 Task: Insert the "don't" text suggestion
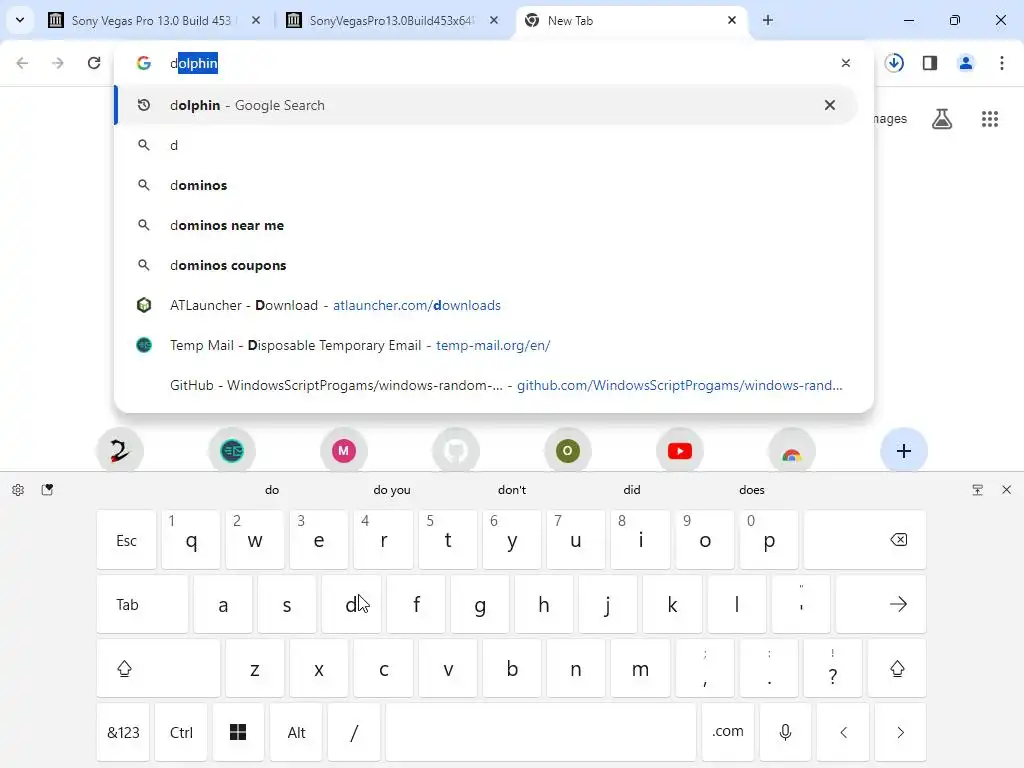pos(512,490)
